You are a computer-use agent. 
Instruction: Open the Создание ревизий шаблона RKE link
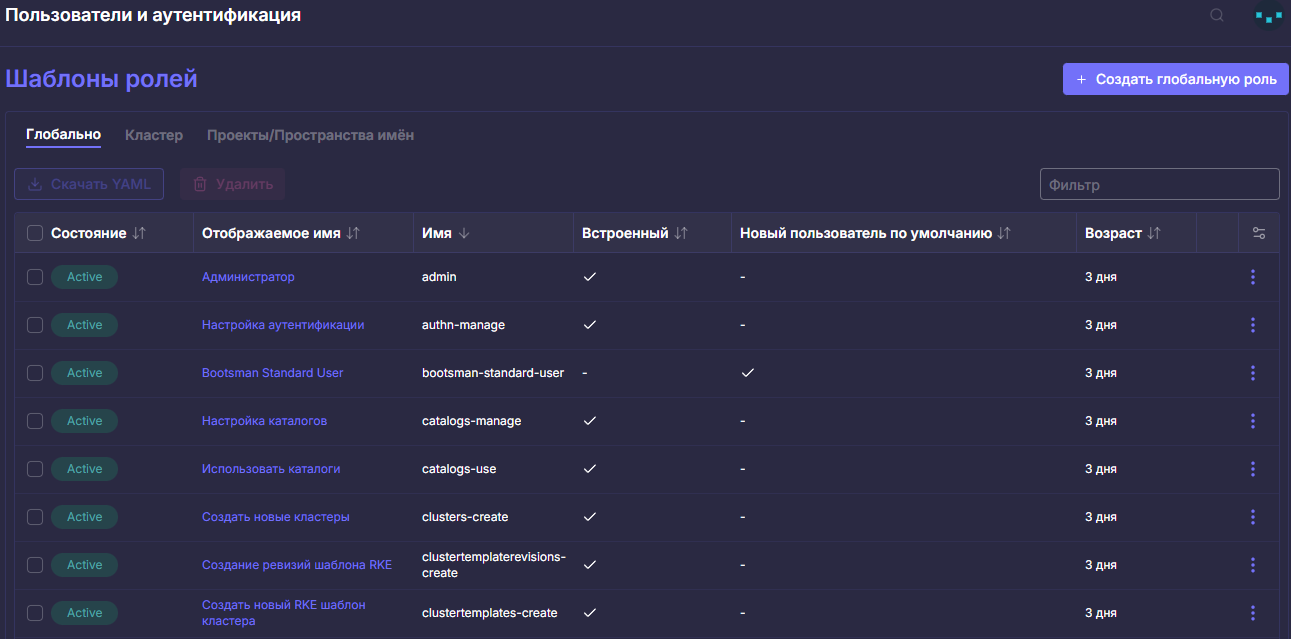tap(297, 565)
